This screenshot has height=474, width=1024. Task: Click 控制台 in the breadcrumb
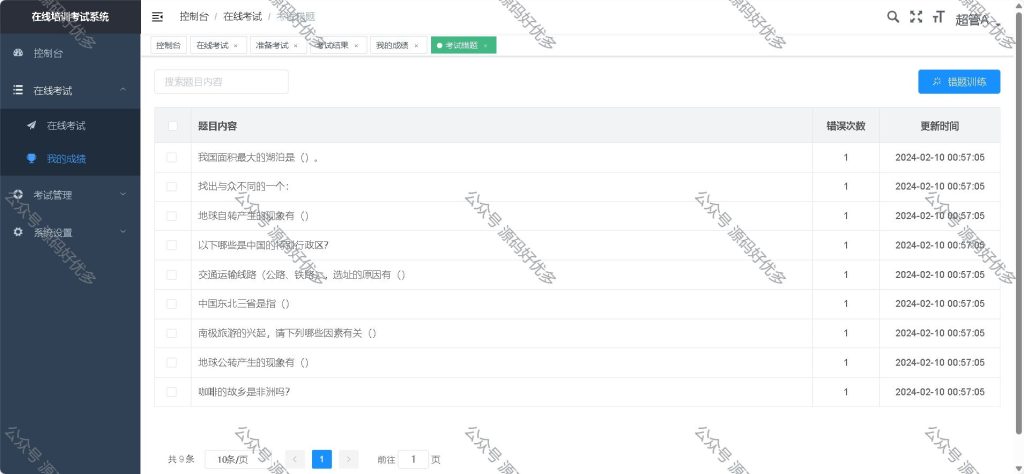[194, 17]
